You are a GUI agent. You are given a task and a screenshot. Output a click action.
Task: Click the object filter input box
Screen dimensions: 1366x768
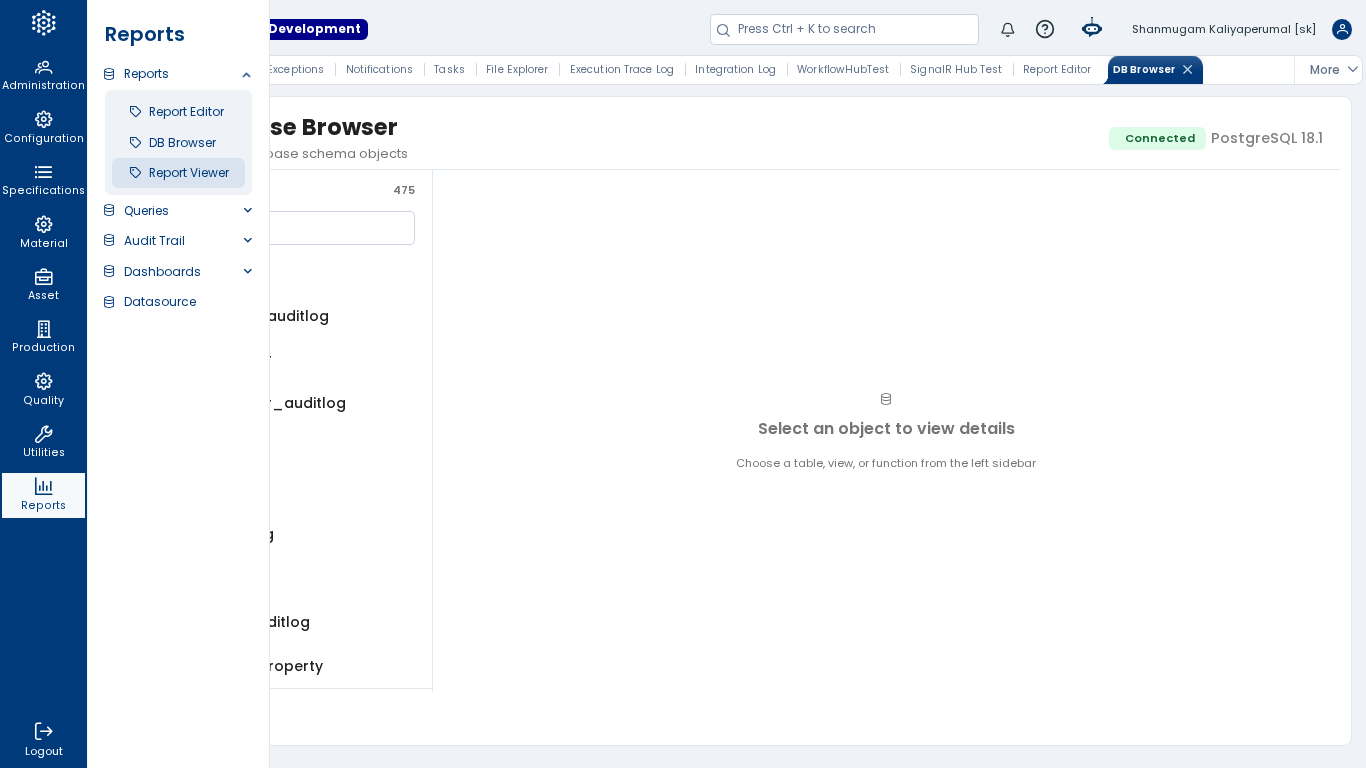click(x=342, y=228)
